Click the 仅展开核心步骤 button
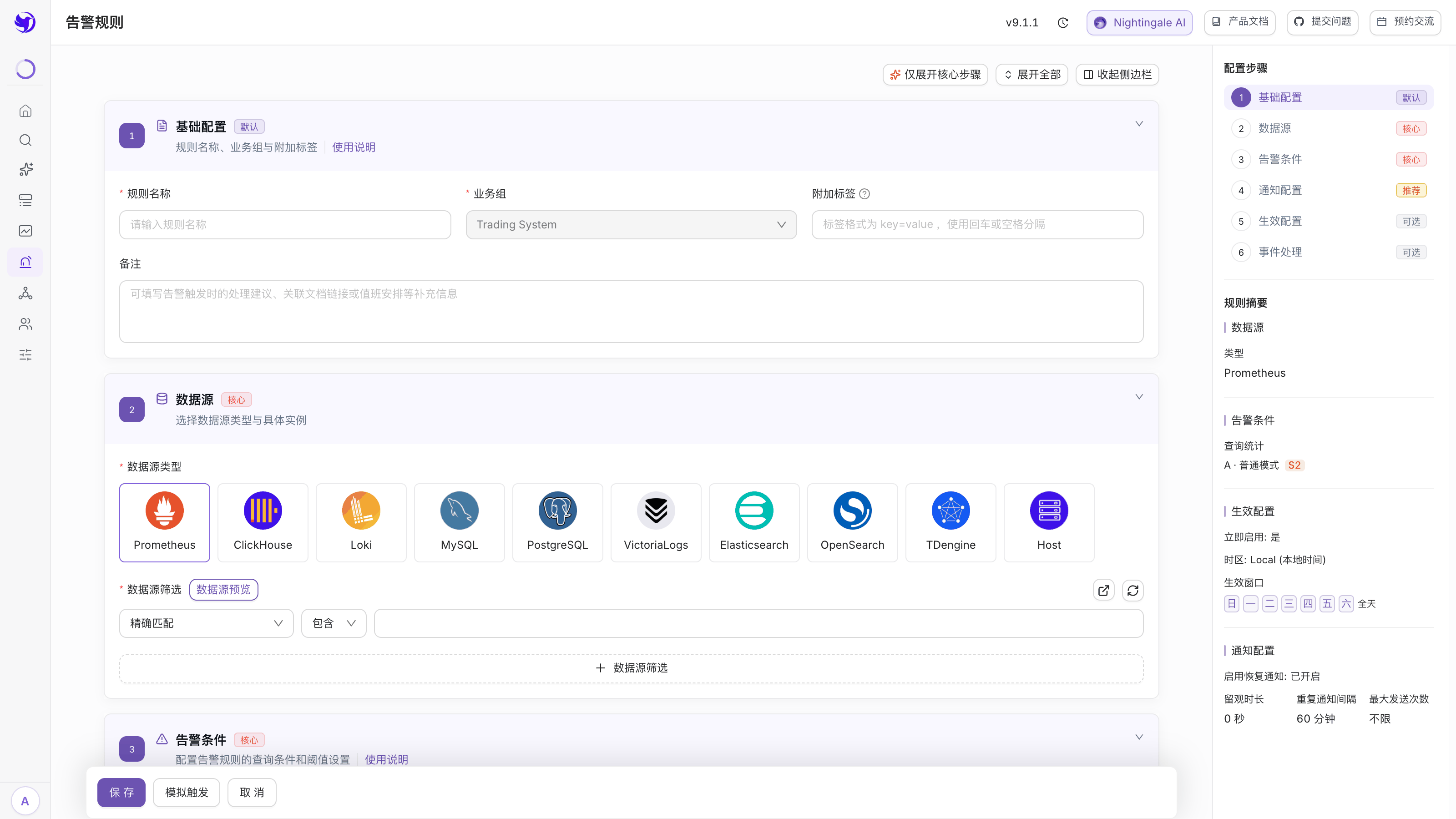Screen dimensions: 1456x819 (935, 75)
